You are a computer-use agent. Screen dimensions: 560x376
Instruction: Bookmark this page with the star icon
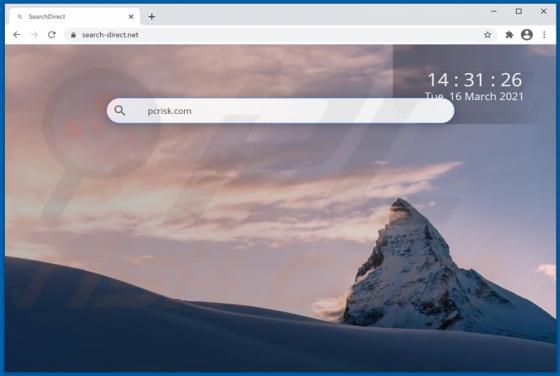pyautogui.click(x=487, y=35)
